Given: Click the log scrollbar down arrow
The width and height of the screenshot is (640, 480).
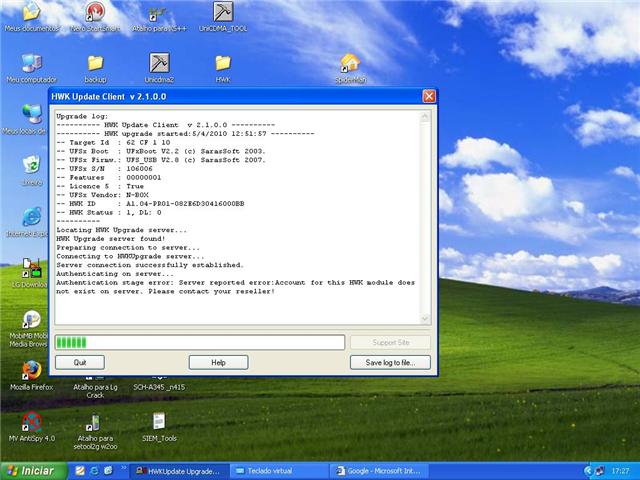Looking at the screenshot, I should (x=425, y=318).
